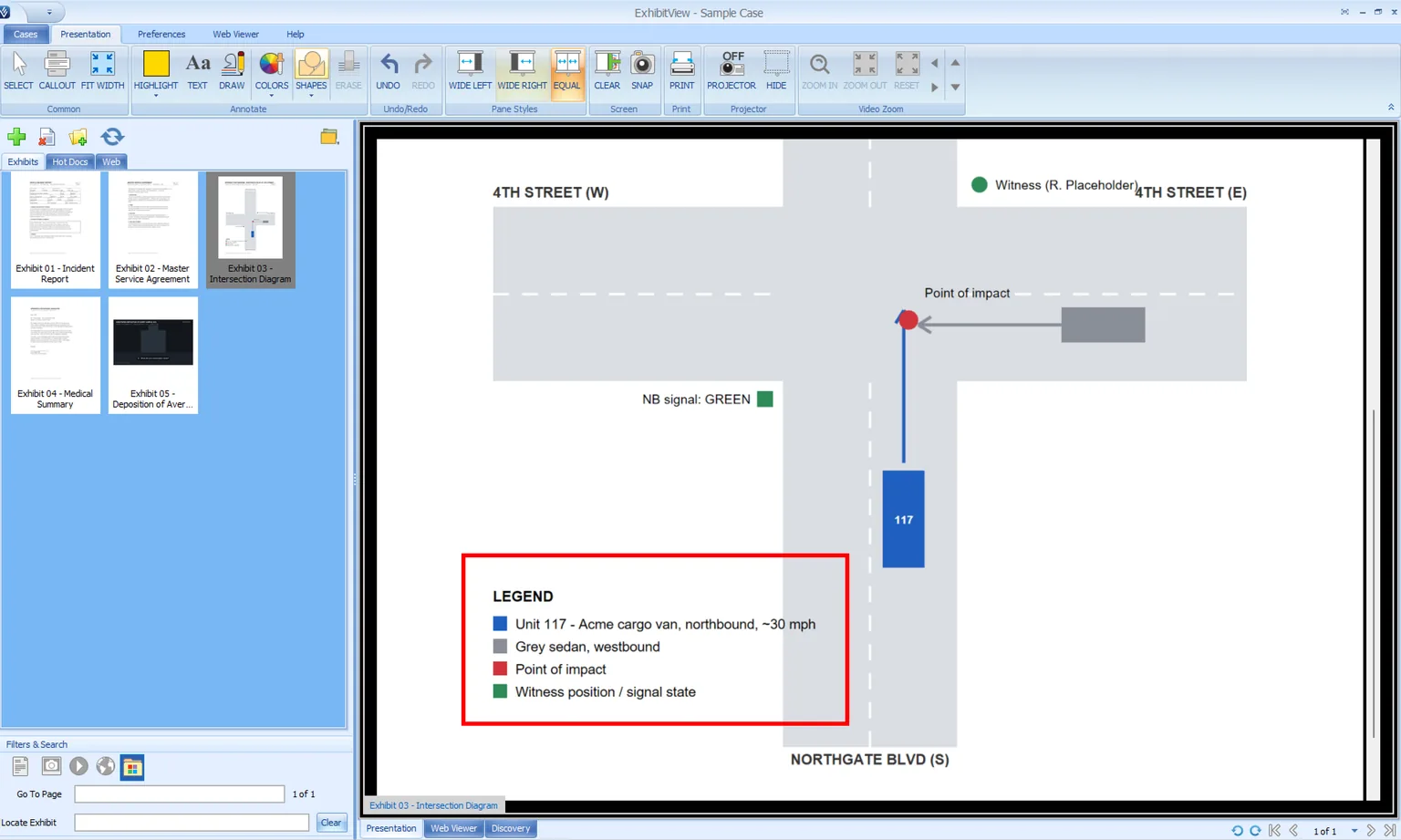
Task: Print the current exhibit
Action: [x=681, y=70]
